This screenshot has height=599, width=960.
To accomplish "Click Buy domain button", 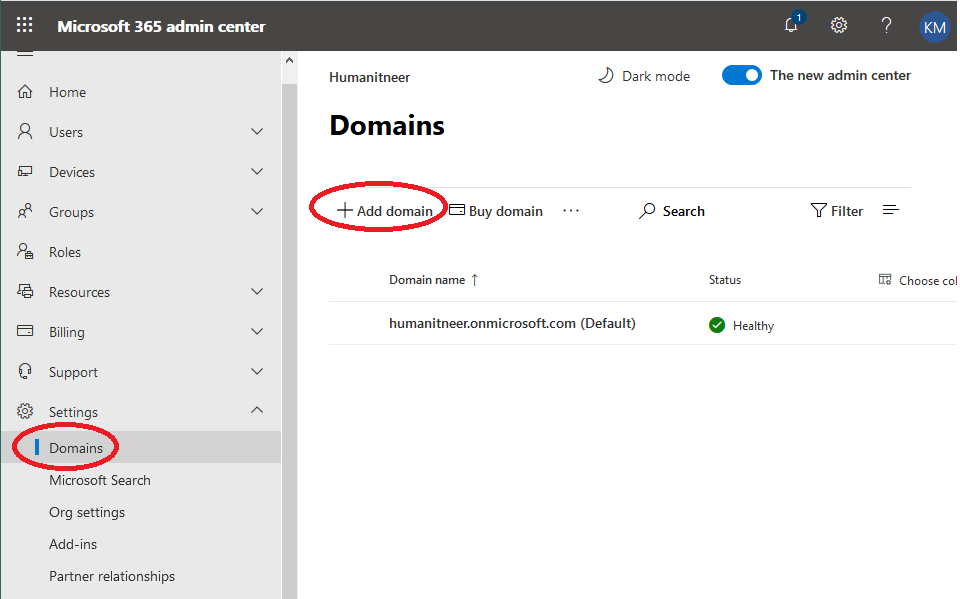I will click(x=496, y=211).
